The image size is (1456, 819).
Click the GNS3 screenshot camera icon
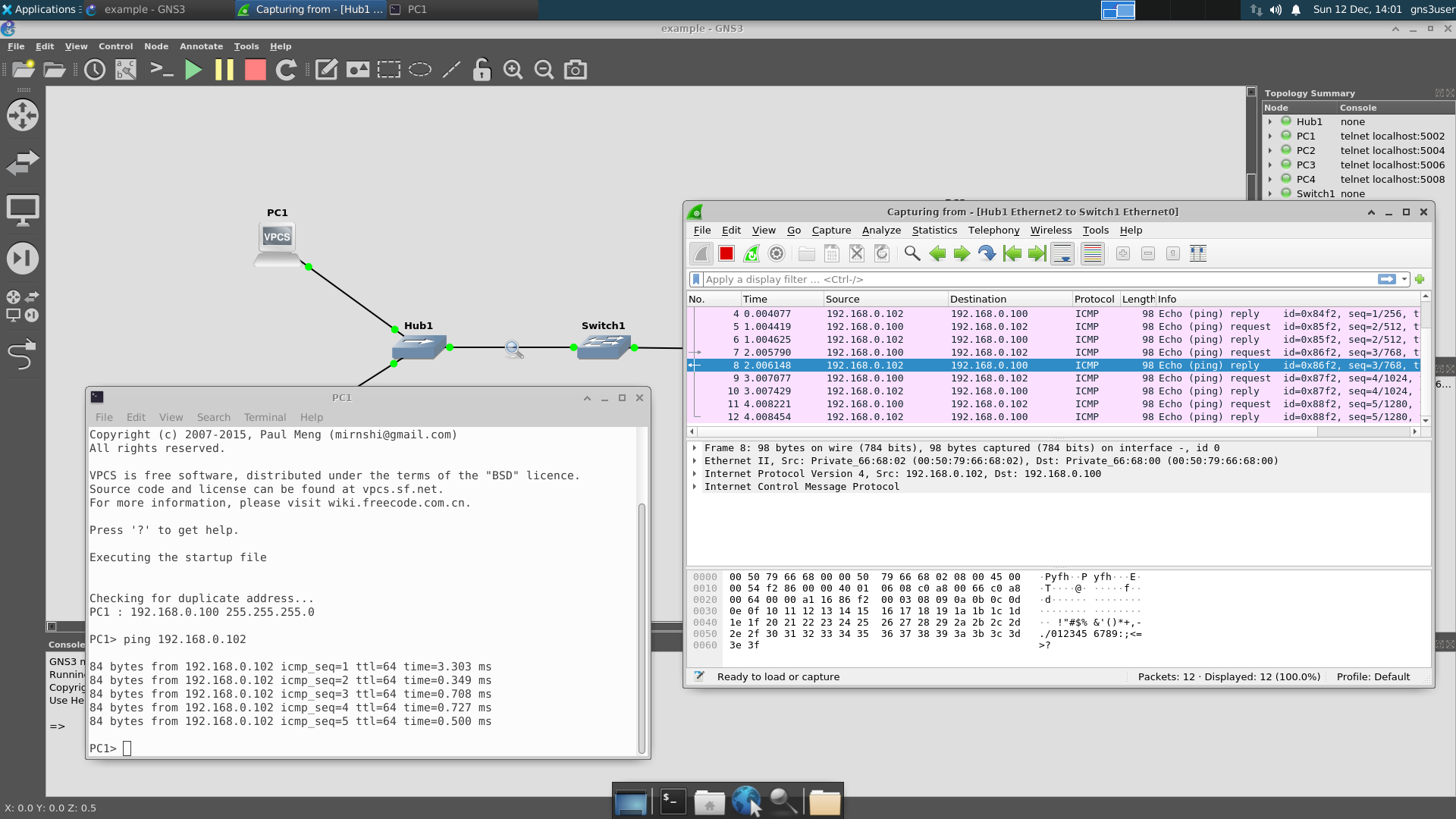(576, 70)
